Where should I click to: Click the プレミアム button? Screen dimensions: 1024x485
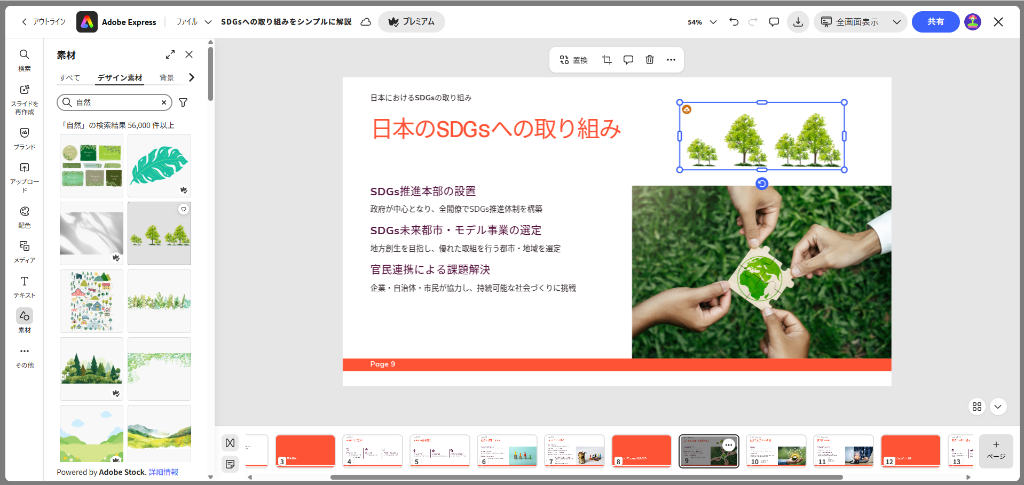411,22
